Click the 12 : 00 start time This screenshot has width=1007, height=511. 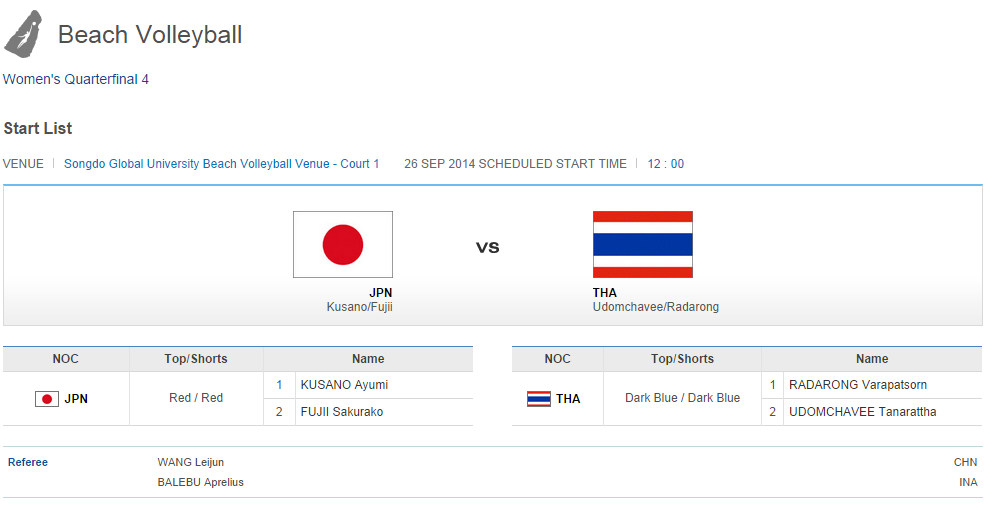(666, 164)
